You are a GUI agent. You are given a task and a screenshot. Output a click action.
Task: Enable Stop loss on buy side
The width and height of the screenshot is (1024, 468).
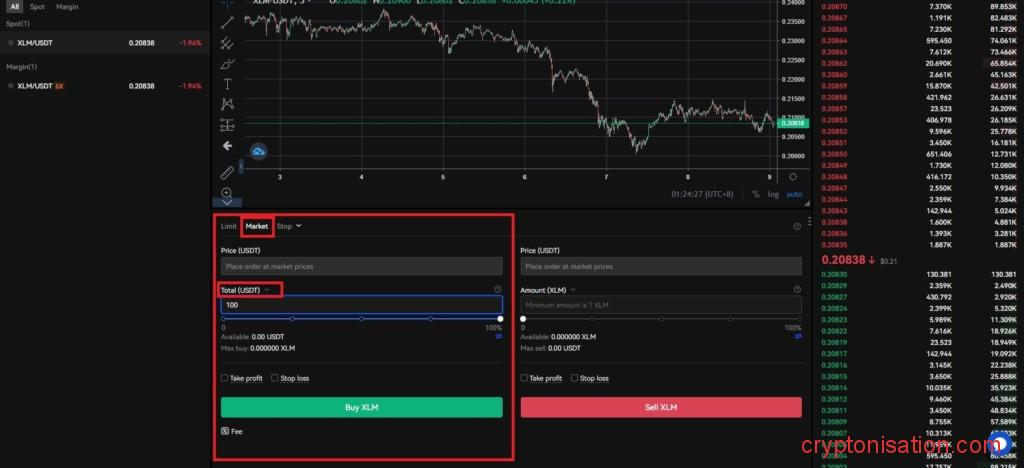tap(275, 378)
